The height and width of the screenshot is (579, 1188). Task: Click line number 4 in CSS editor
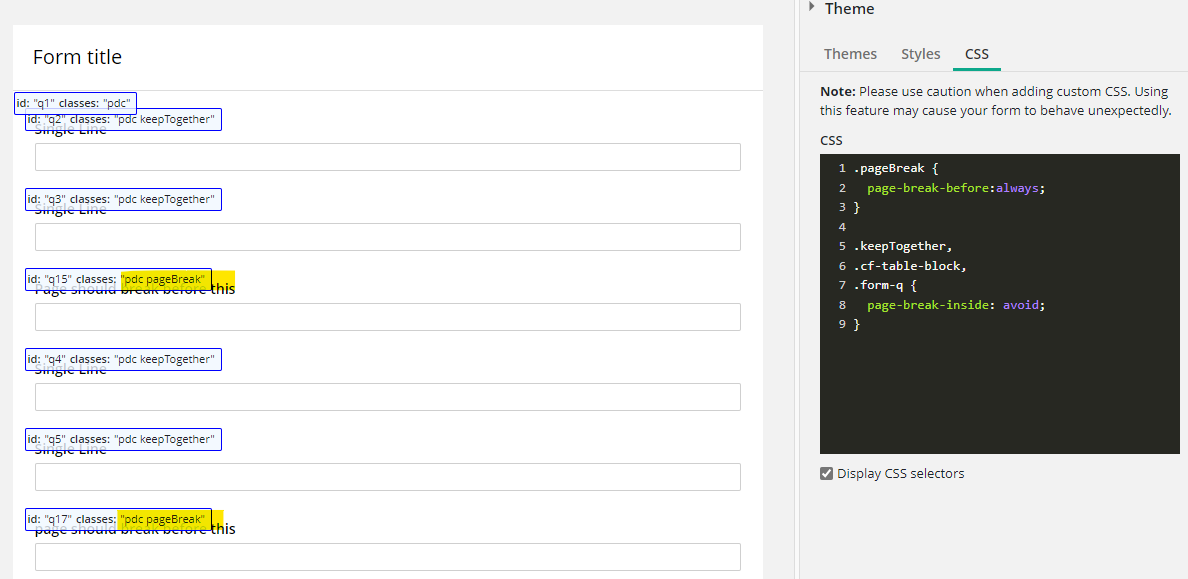pos(842,227)
